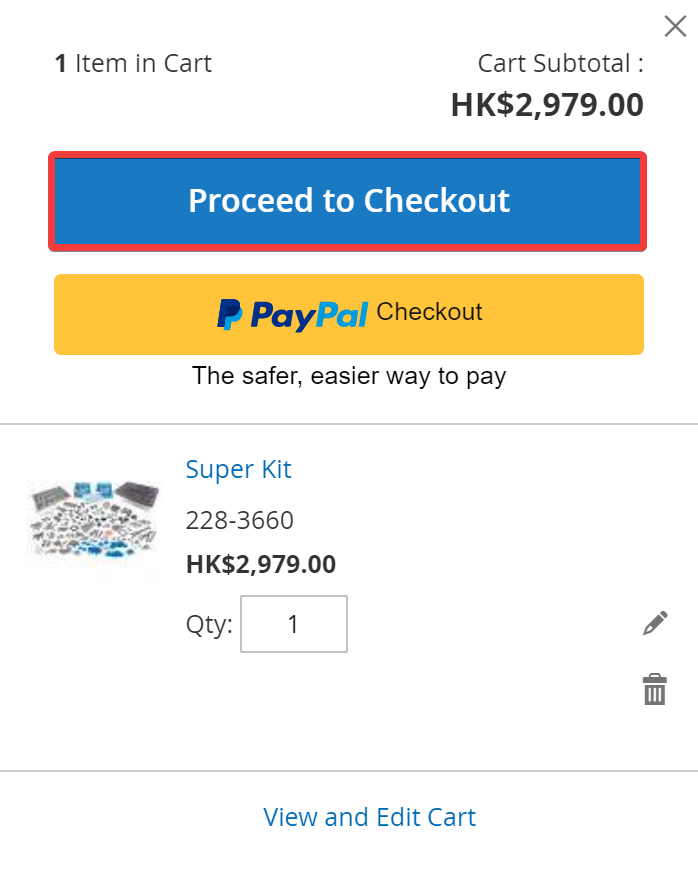Image resolution: width=698 pixels, height=880 pixels.
Task: Select the PayPal logo icon
Action: tap(231, 314)
